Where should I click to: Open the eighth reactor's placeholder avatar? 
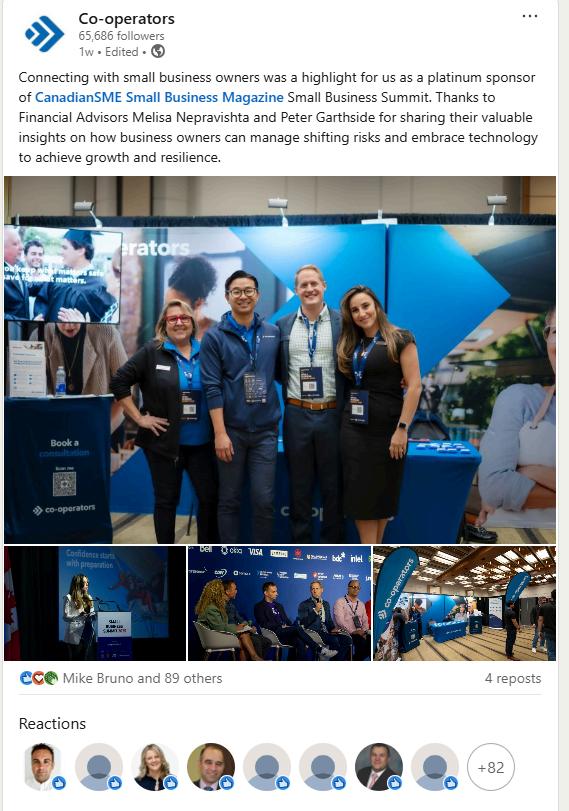[x=435, y=767]
